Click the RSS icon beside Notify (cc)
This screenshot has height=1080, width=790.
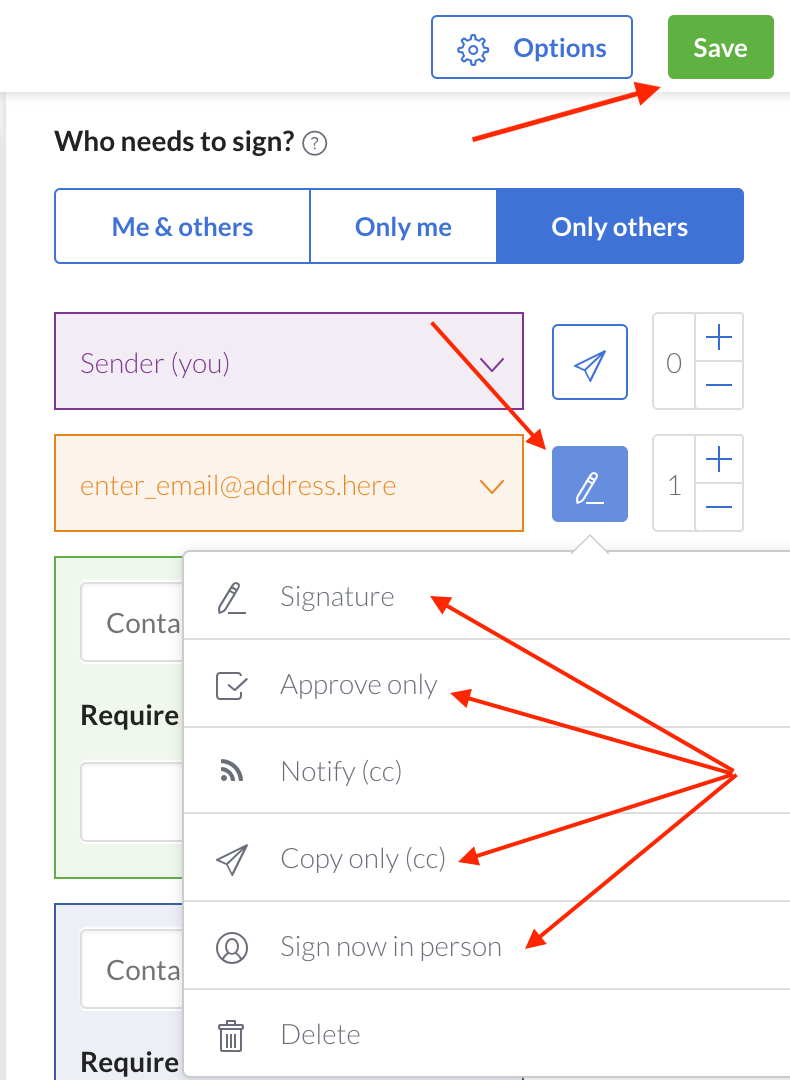click(231, 771)
